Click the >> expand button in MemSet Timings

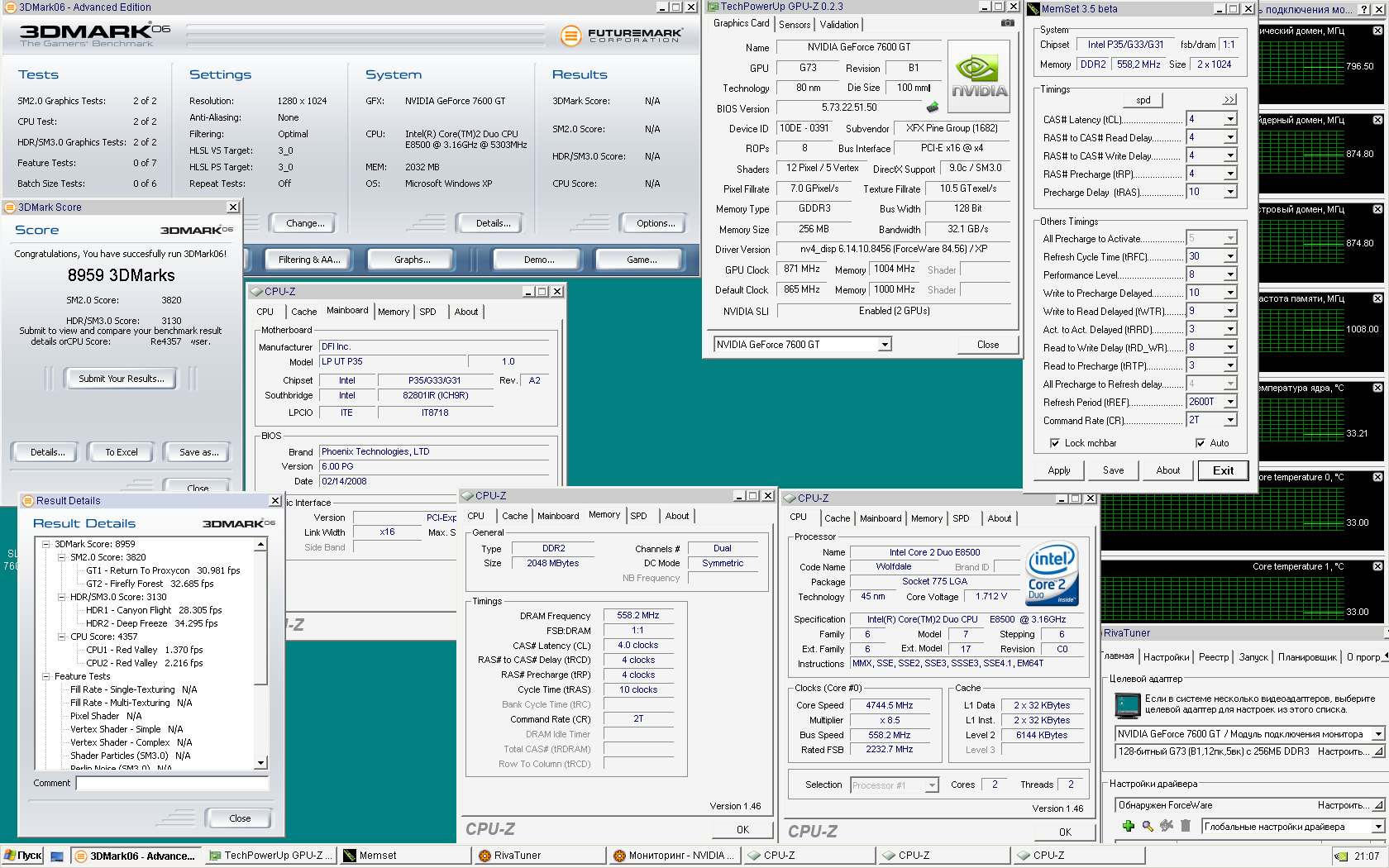tap(1229, 100)
